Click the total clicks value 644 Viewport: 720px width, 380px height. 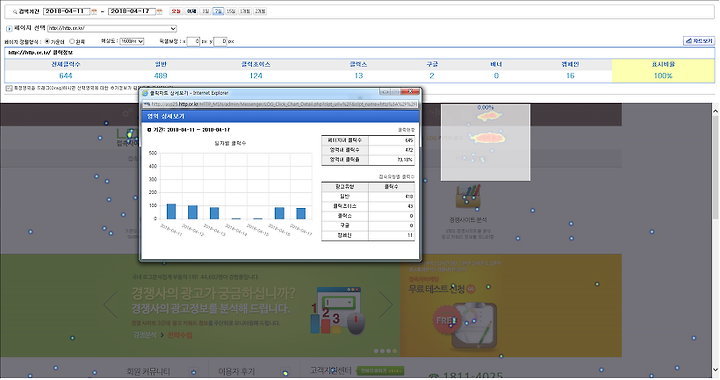coord(66,76)
